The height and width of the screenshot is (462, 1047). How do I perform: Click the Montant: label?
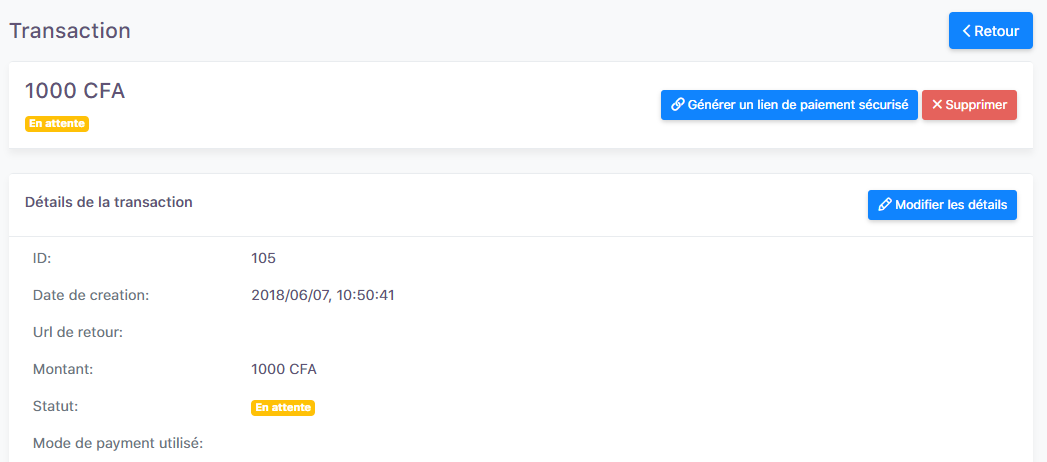coord(63,369)
